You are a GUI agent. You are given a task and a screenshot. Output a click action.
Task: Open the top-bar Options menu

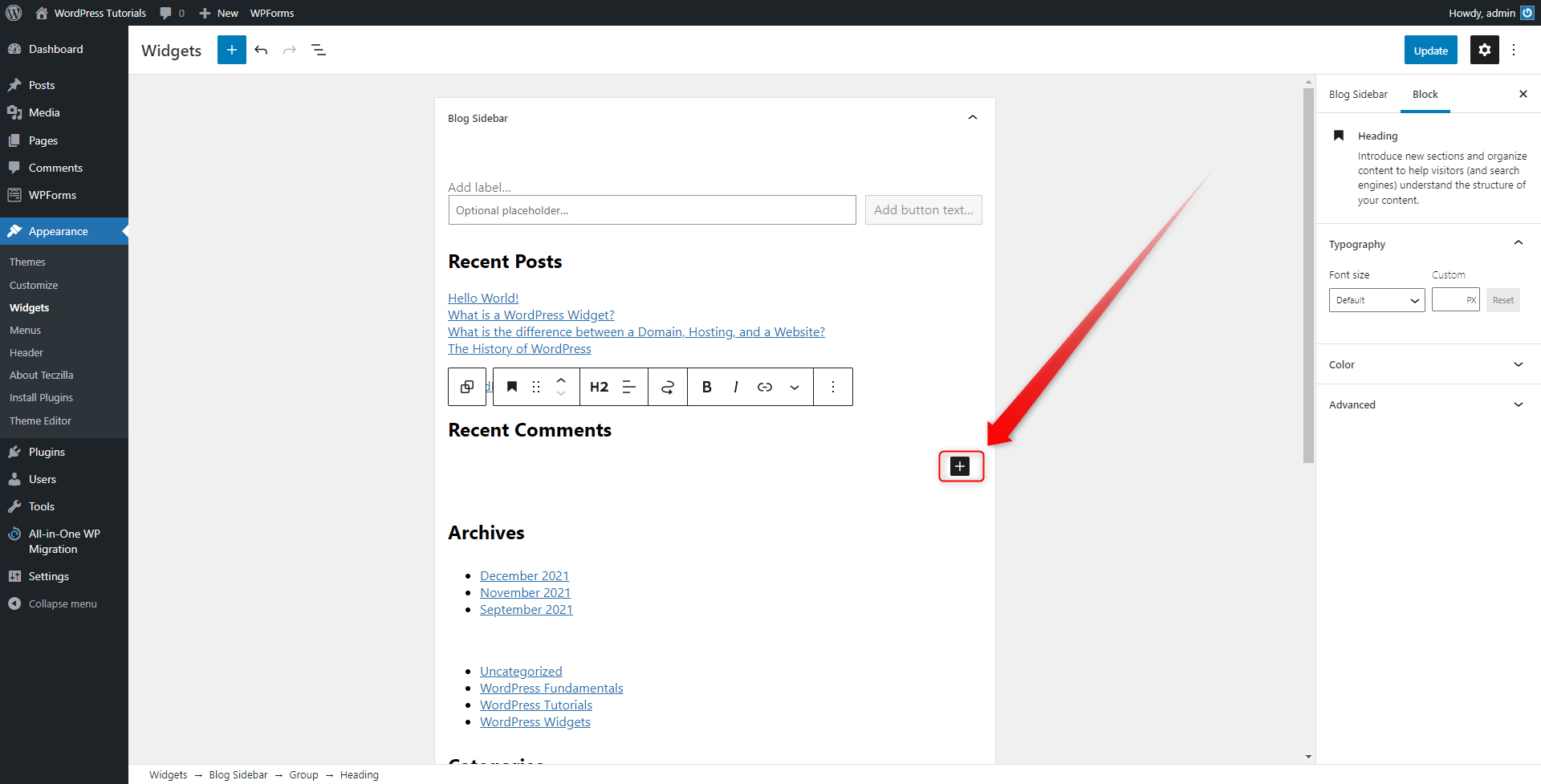1514,50
